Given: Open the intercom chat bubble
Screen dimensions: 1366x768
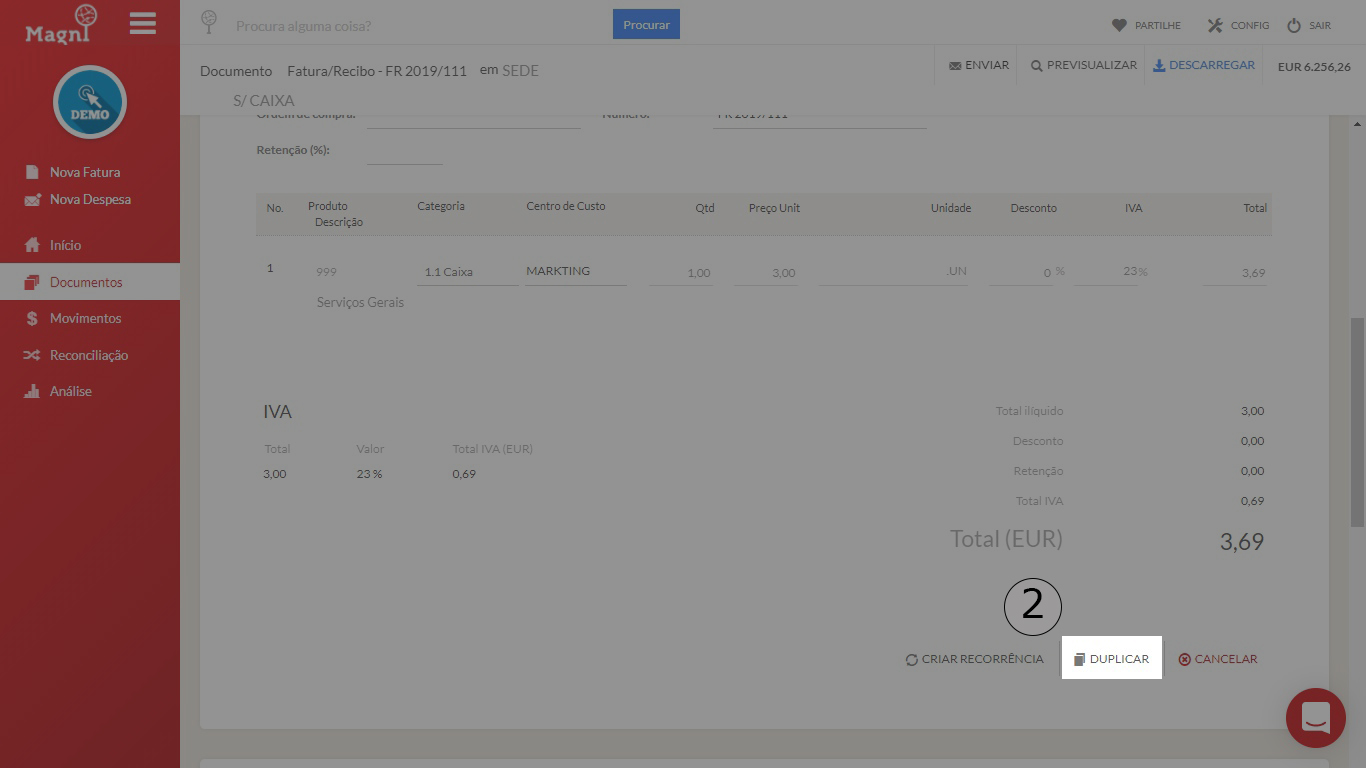Looking at the screenshot, I should tap(1315, 718).
